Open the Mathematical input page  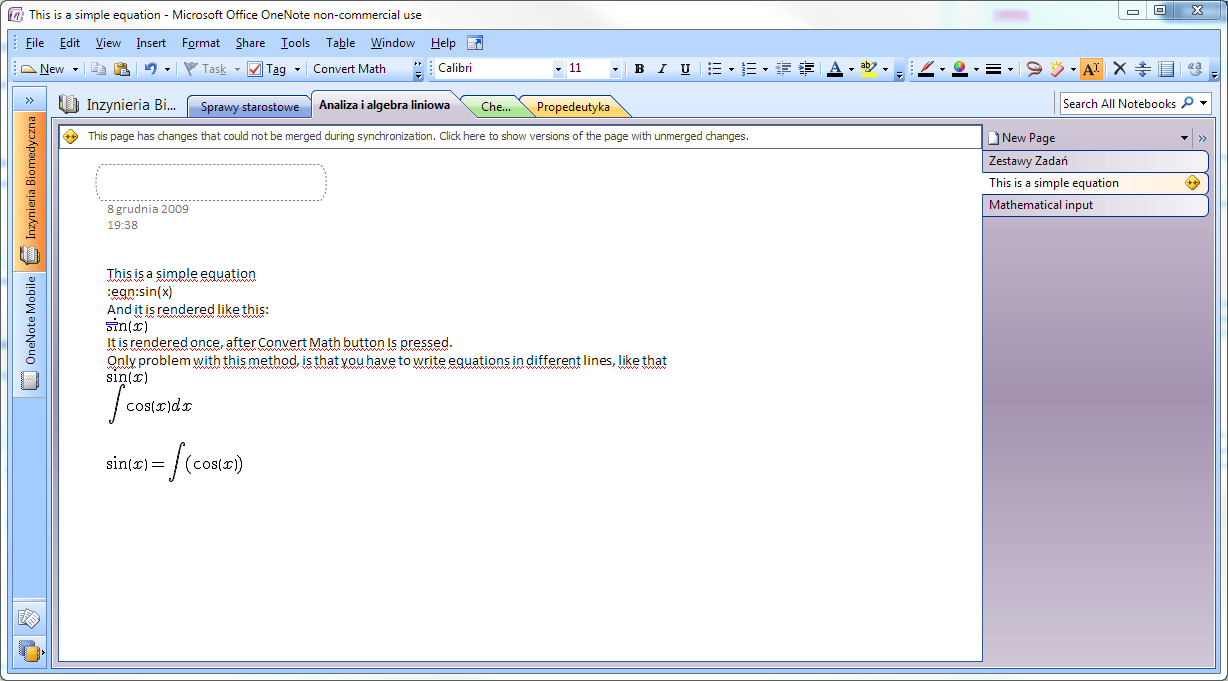click(1095, 205)
